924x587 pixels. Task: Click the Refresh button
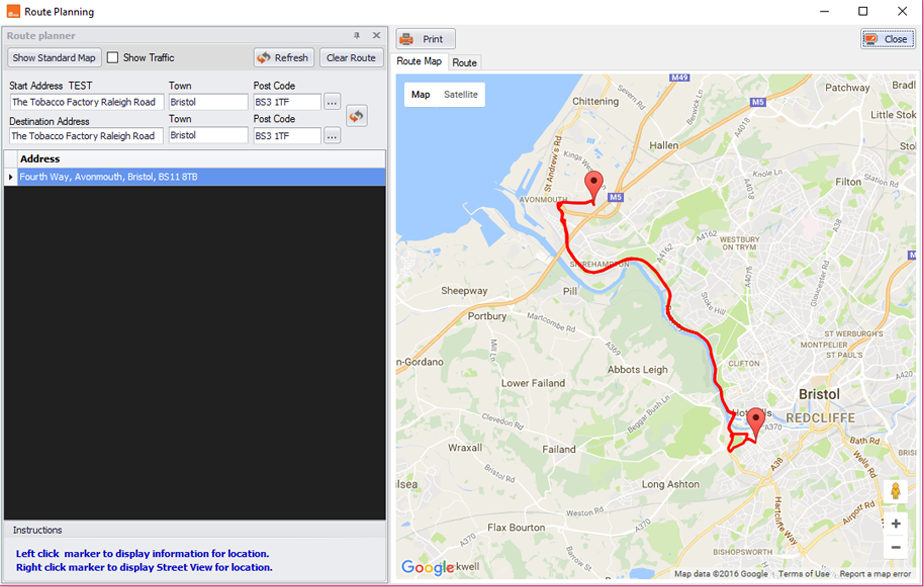[284, 58]
